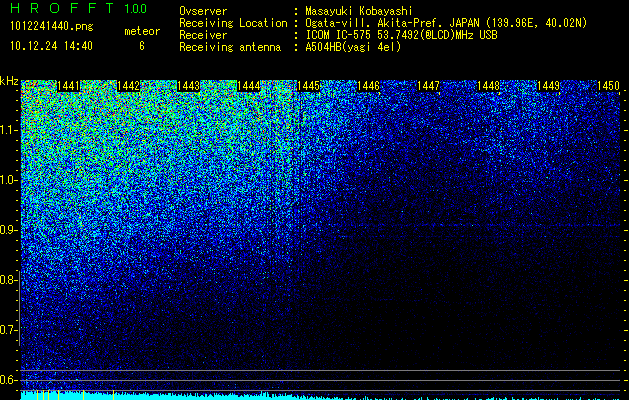Click the 0.7 kHz axis tick label
The width and height of the screenshot is (629, 400).
point(8,330)
